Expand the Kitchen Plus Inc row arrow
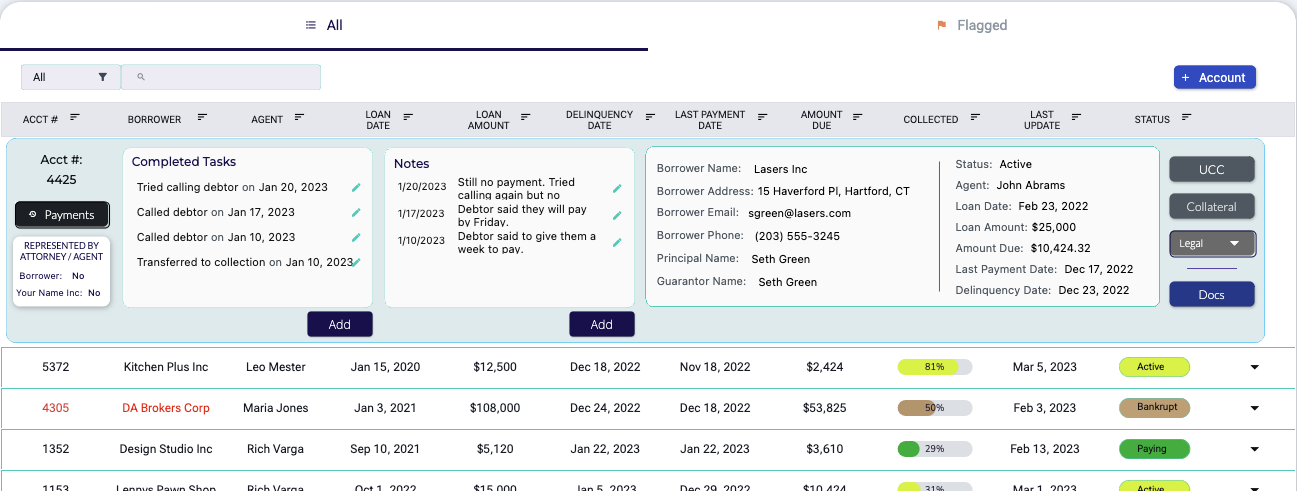The height and width of the screenshot is (491, 1297). pyautogui.click(x=1254, y=367)
